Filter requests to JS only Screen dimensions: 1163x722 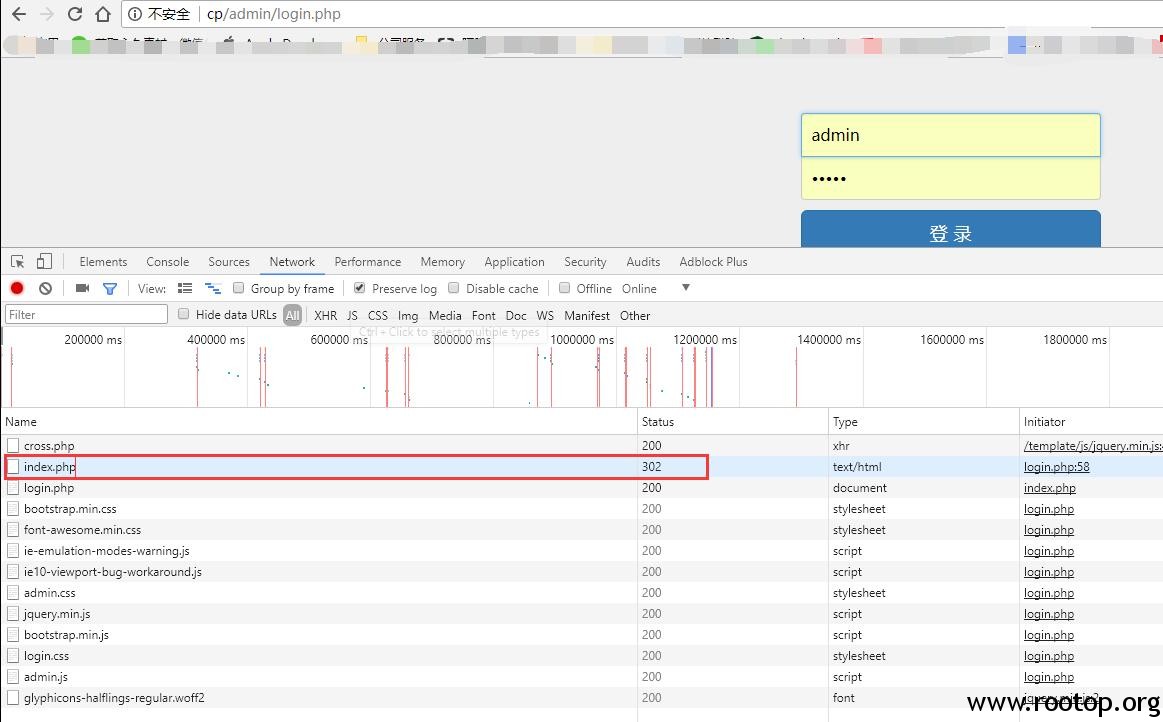(x=352, y=315)
